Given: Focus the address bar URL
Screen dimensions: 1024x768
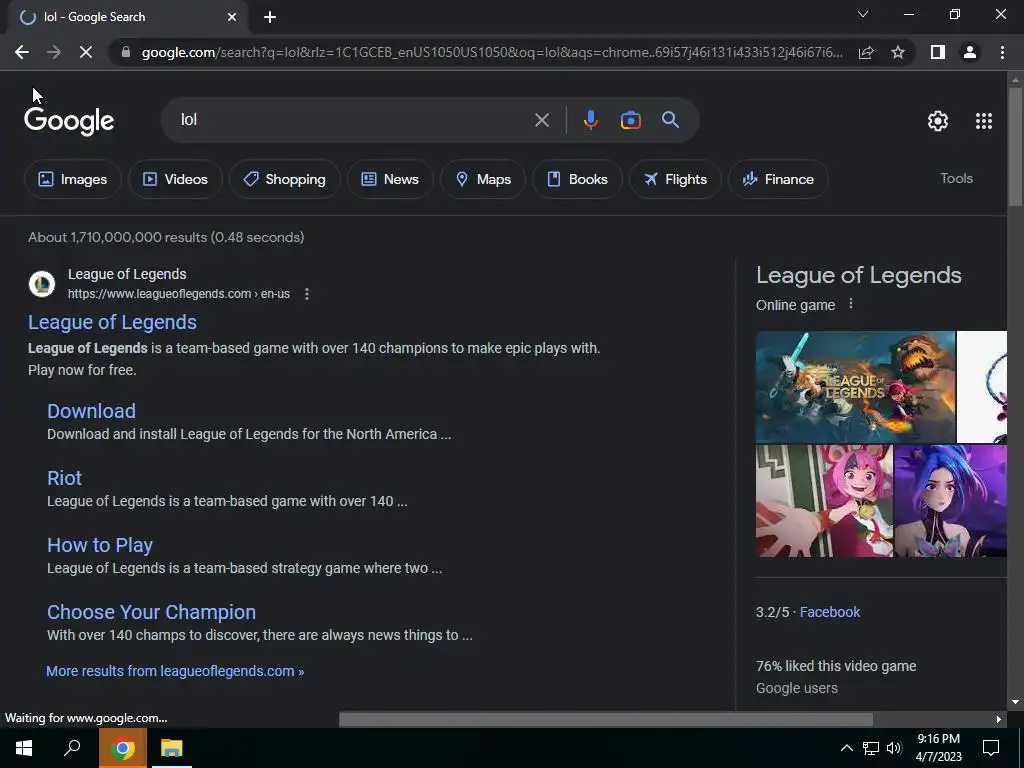Looking at the screenshot, I should coord(492,52).
